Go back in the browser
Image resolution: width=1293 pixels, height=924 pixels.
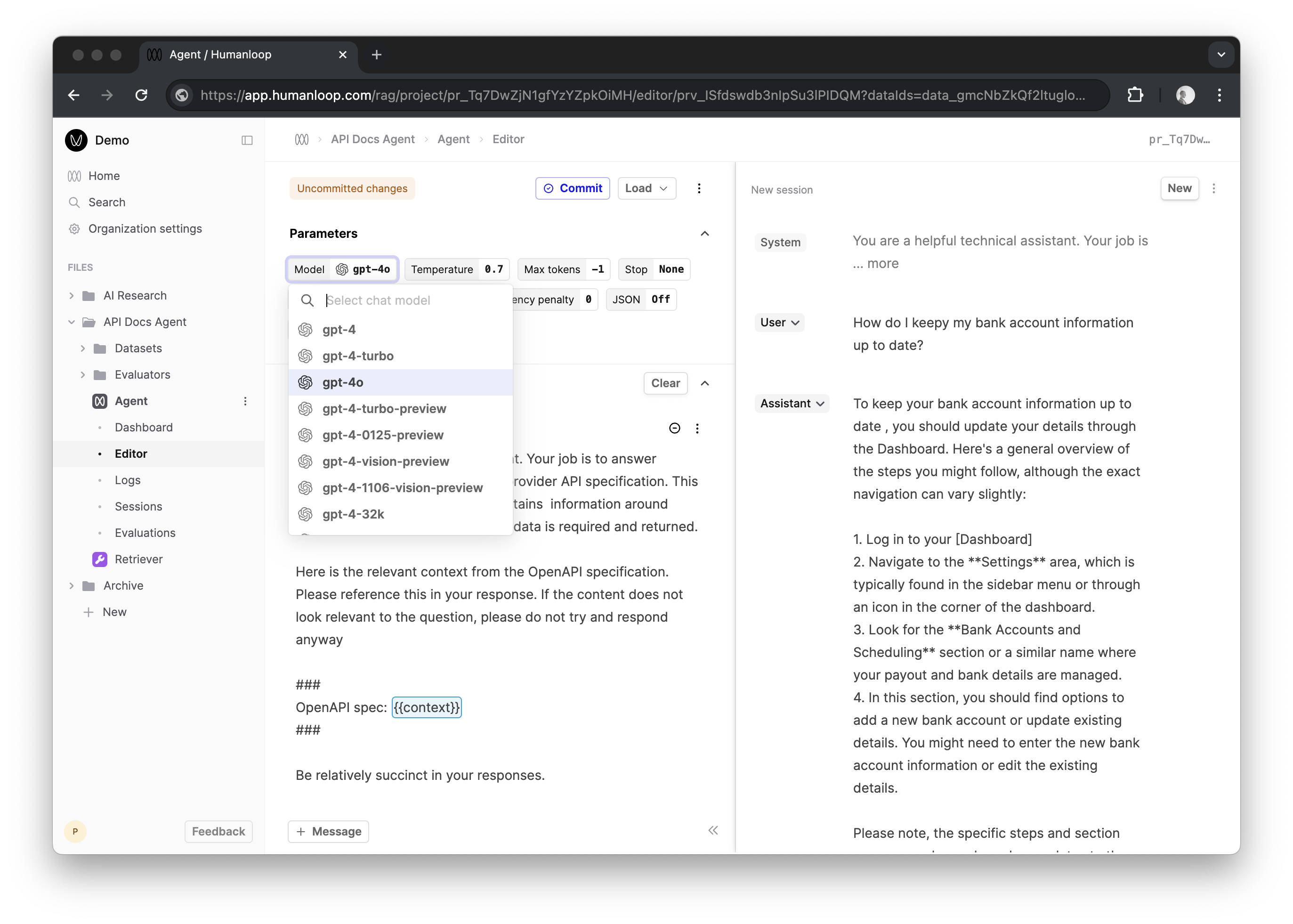(74, 95)
